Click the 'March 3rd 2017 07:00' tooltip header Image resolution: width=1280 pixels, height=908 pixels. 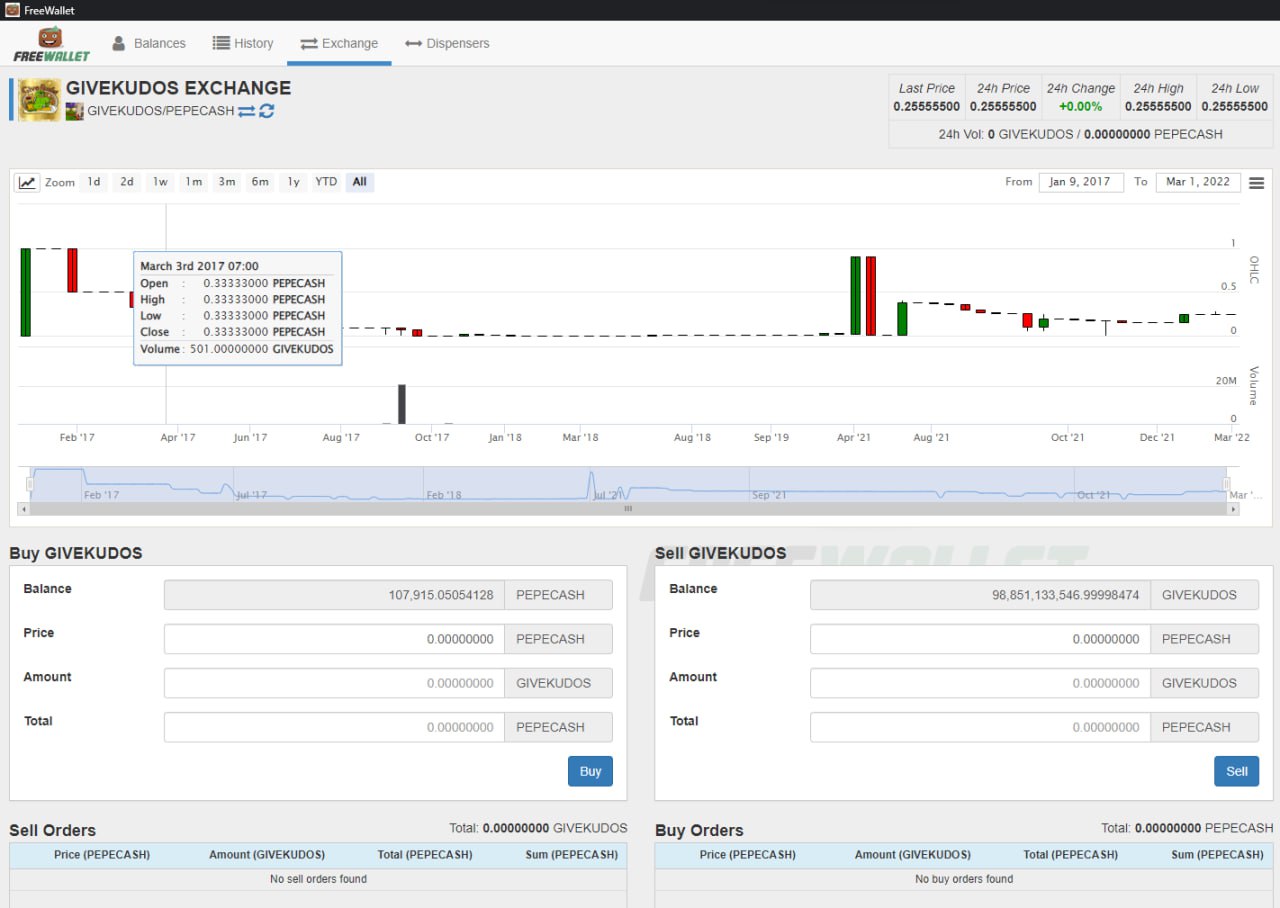(199, 266)
